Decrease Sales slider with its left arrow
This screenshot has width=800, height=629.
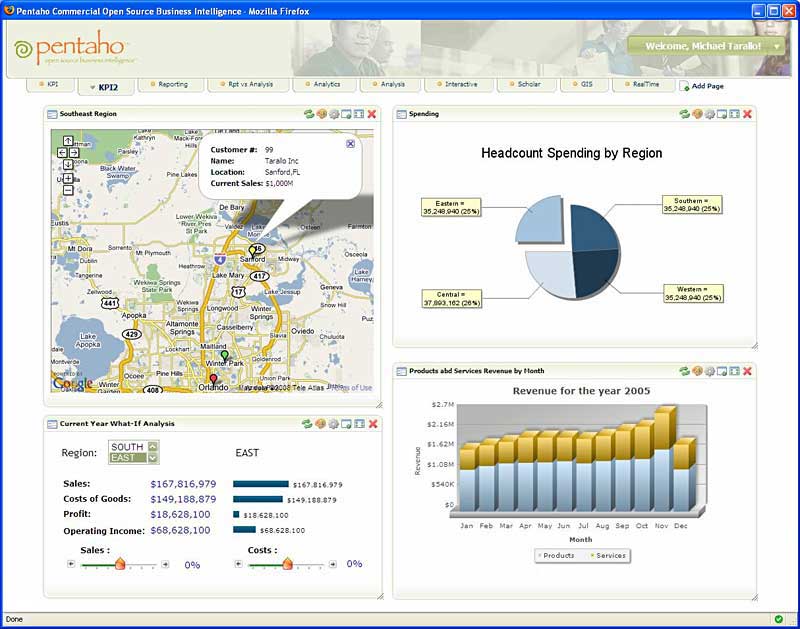tap(71, 564)
